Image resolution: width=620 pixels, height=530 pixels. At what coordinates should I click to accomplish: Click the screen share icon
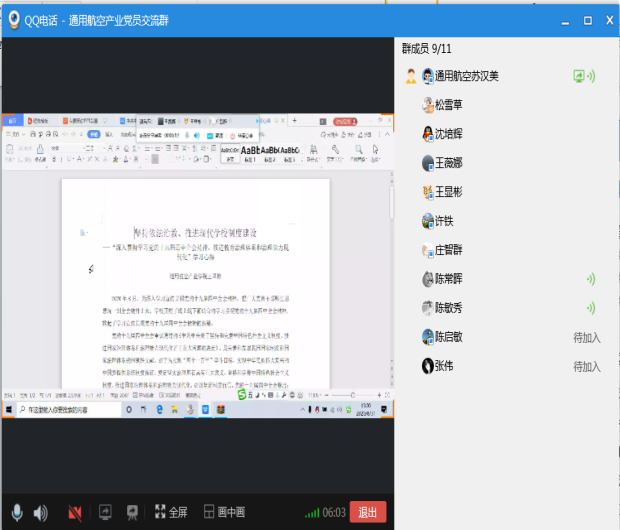coord(103,512)
